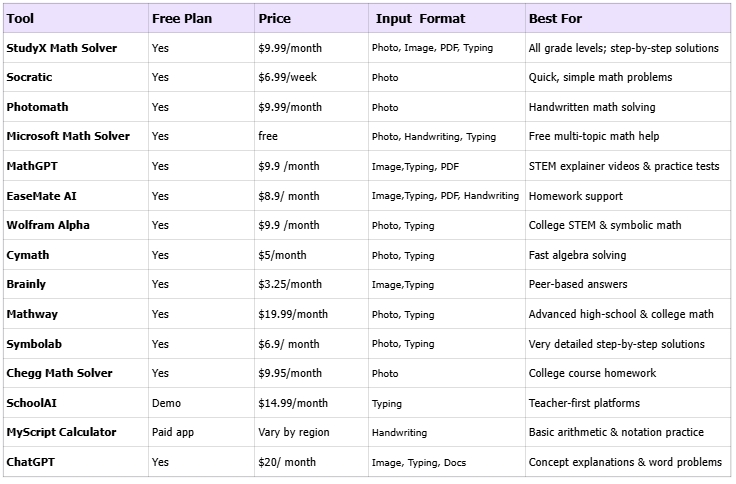Click the Socratic tool name

(x=29, y=77)
